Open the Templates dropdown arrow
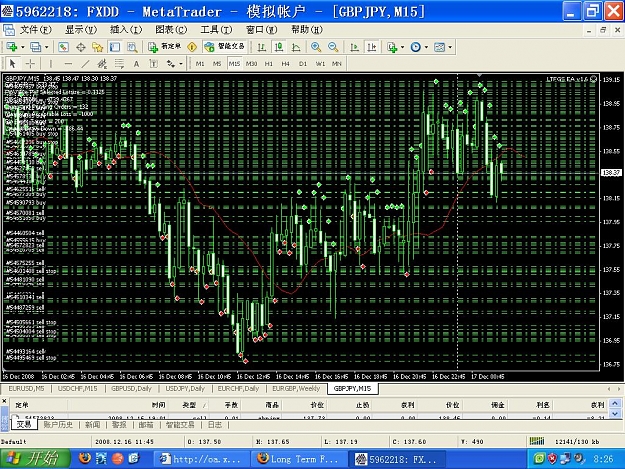The width and height of the screenshot is (625, 469). (x=450, y=47)
